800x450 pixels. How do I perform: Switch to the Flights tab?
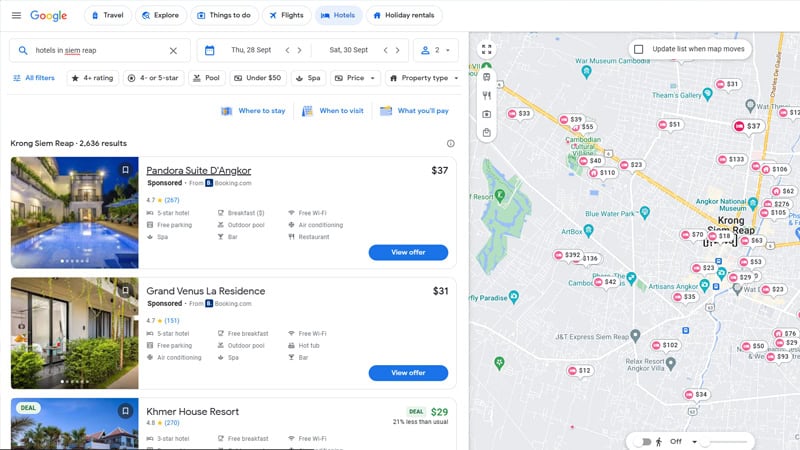[x=286, y=15]
